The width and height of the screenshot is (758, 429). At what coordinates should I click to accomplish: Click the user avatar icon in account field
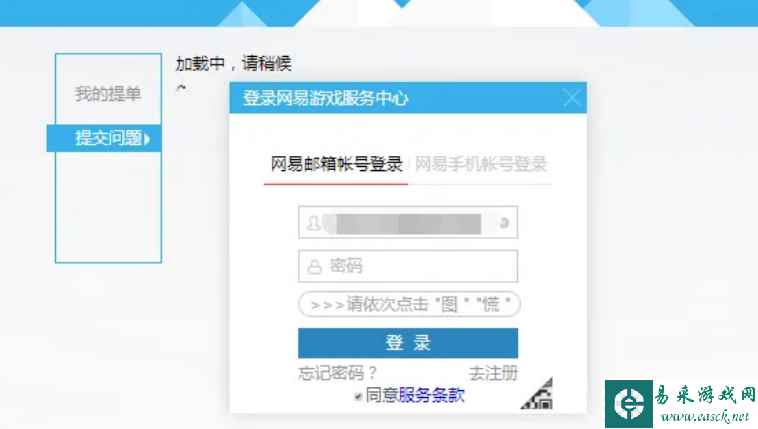(314, 223)
